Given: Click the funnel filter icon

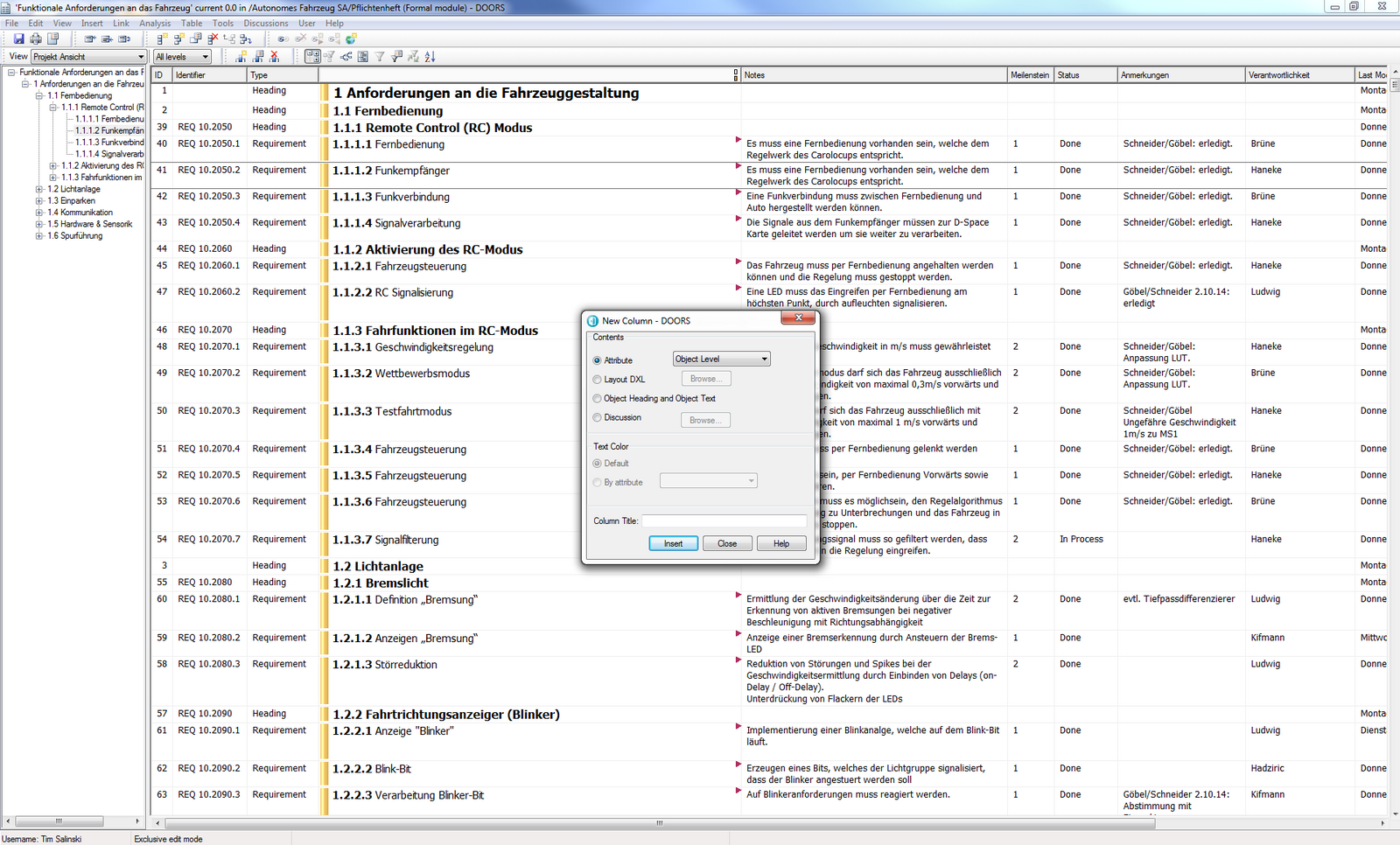Looking at the screenshot, I should click(380, 57).
